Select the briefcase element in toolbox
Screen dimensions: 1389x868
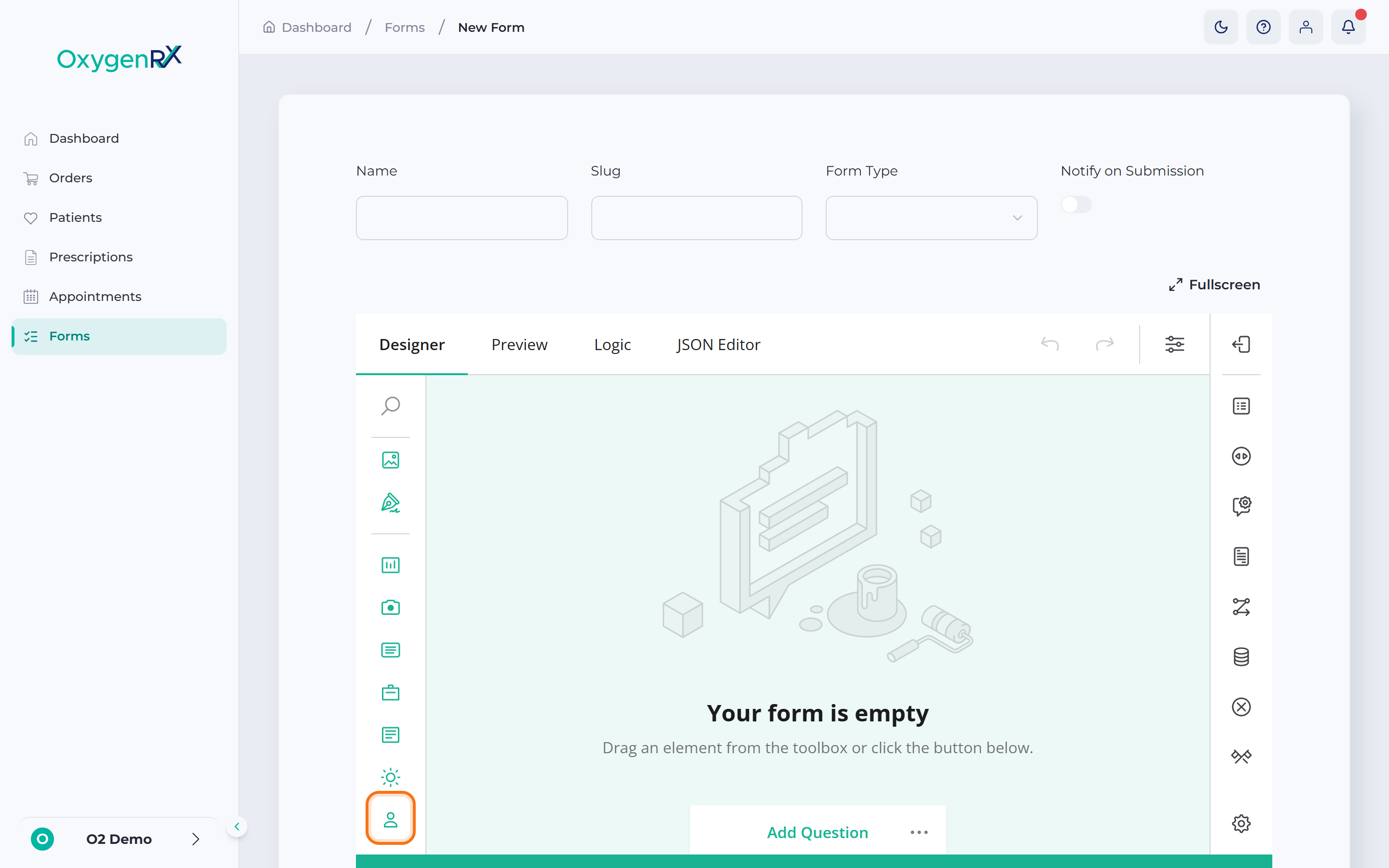390,692
